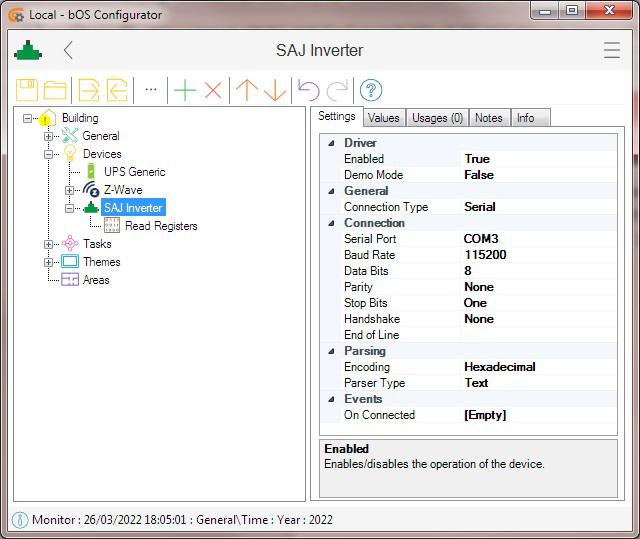
Task: Click the Open folder toolbar icon
Action: click(x=55, y=90)
